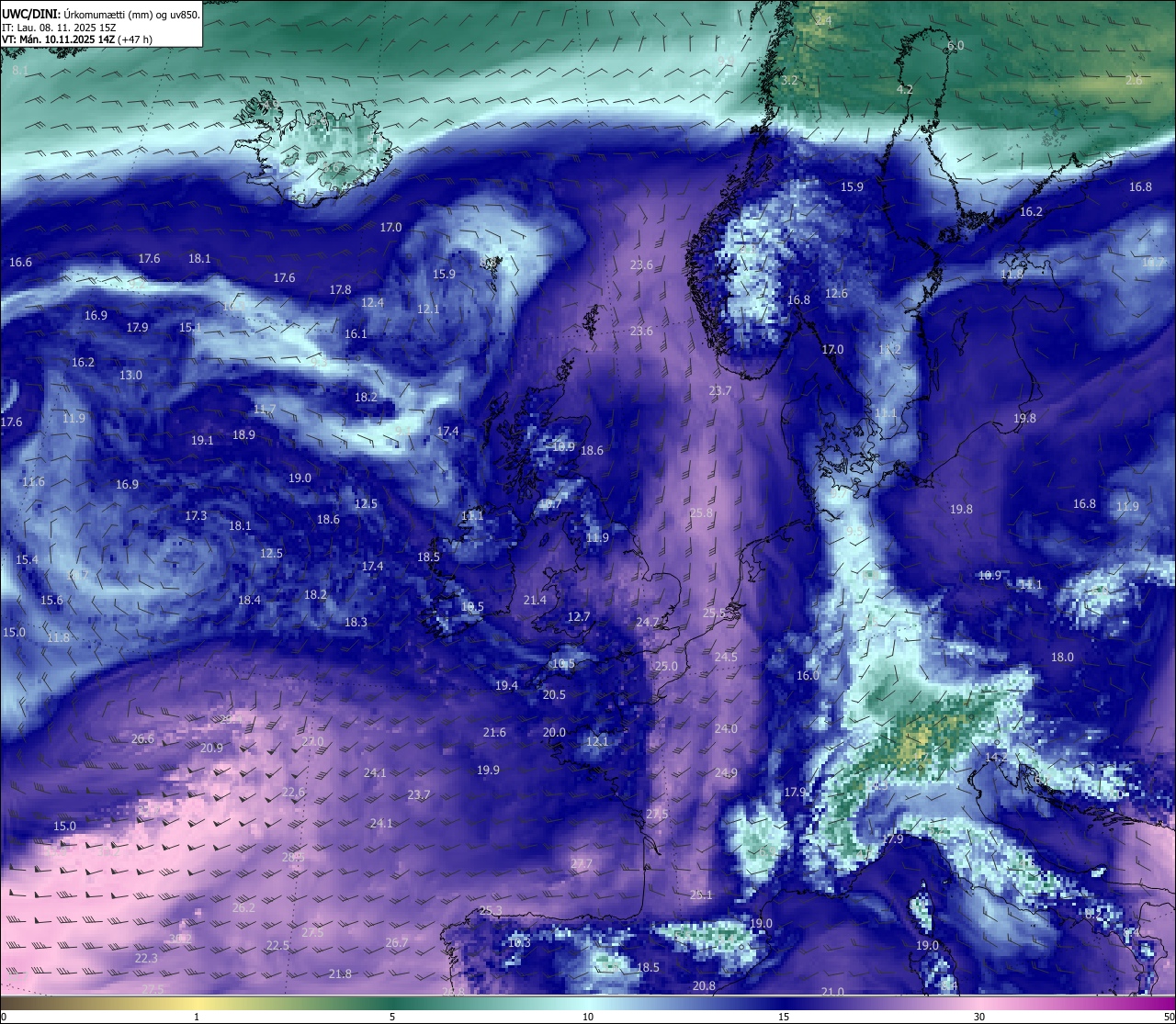
Task: Click the 20.8 value label
Action: pyautogui.click(x=704, y=985)
